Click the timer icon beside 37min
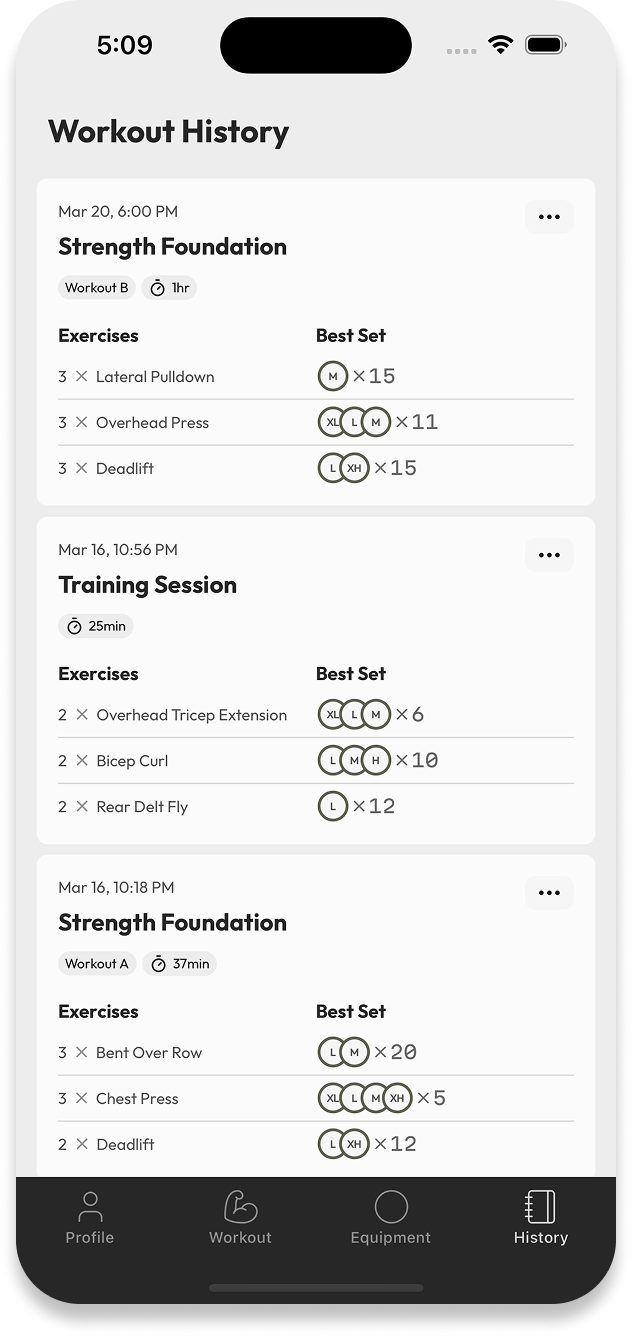 pyautogui.click(x=158, y=963)
